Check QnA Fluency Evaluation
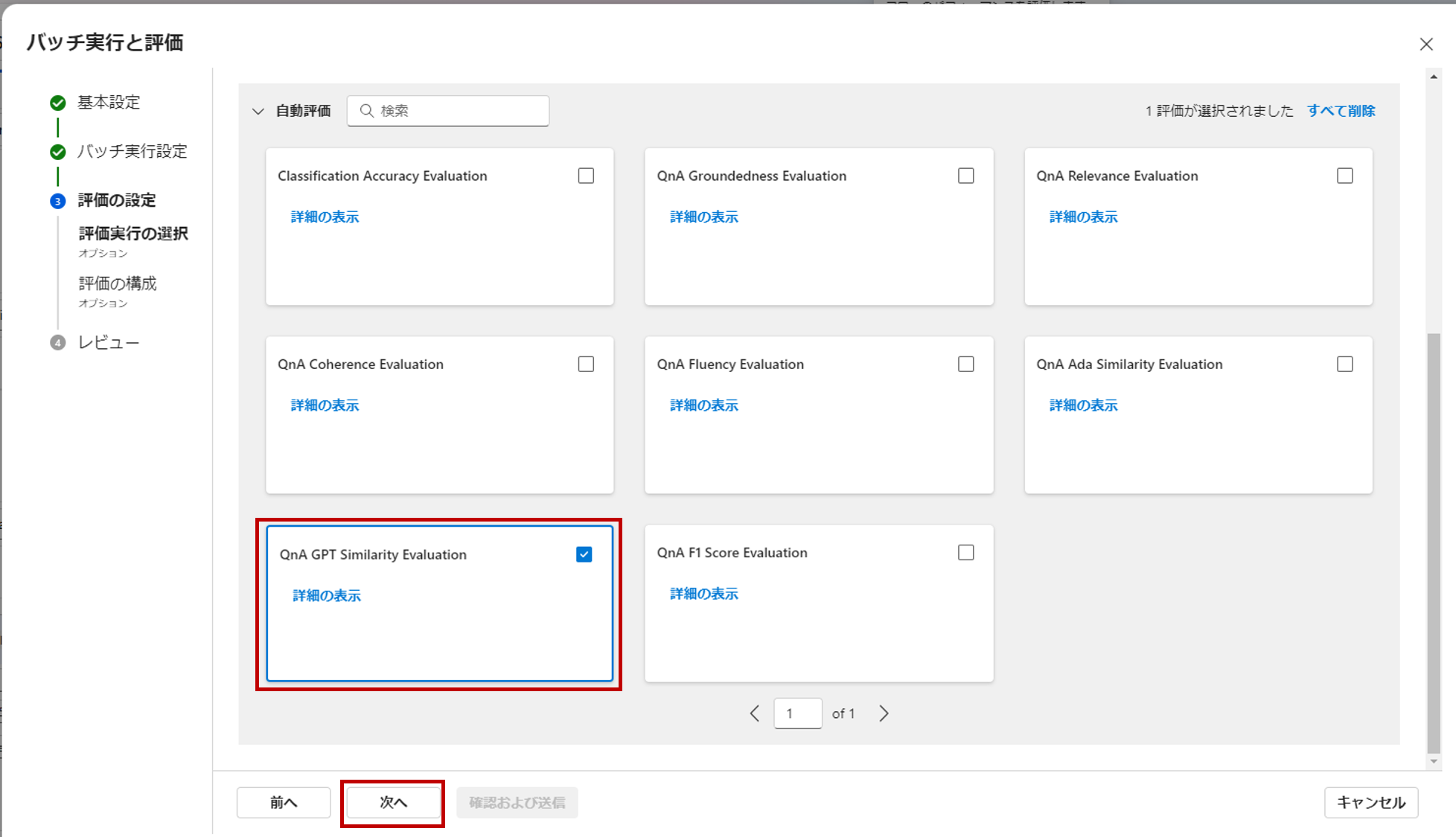This screenshot has width=1456, height=837. coord(965,363)
